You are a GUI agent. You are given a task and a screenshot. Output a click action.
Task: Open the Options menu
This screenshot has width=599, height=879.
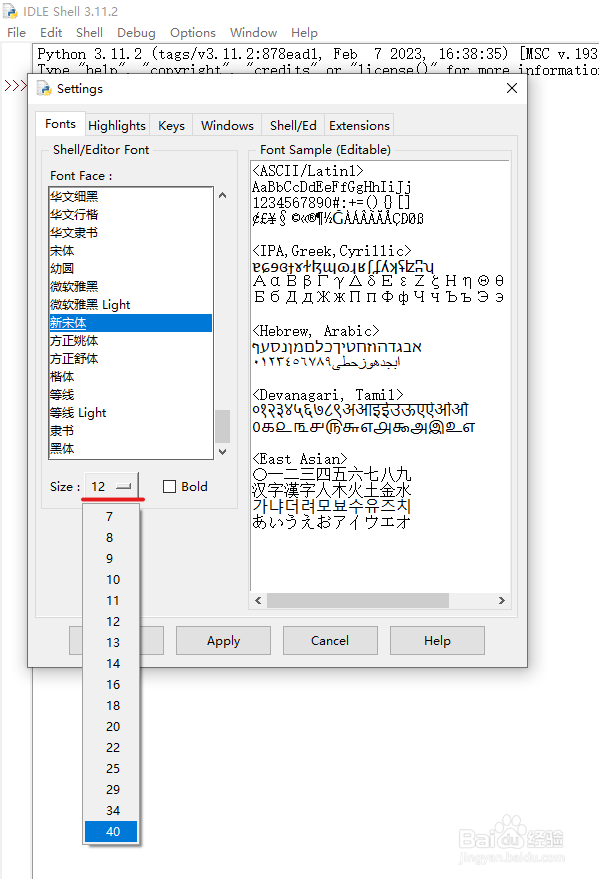click(193, 33)
